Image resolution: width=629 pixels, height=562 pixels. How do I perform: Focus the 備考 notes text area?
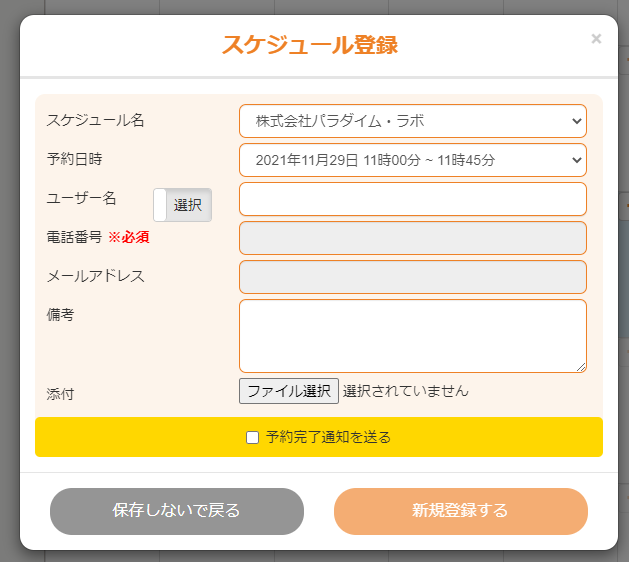pos(412,335)
